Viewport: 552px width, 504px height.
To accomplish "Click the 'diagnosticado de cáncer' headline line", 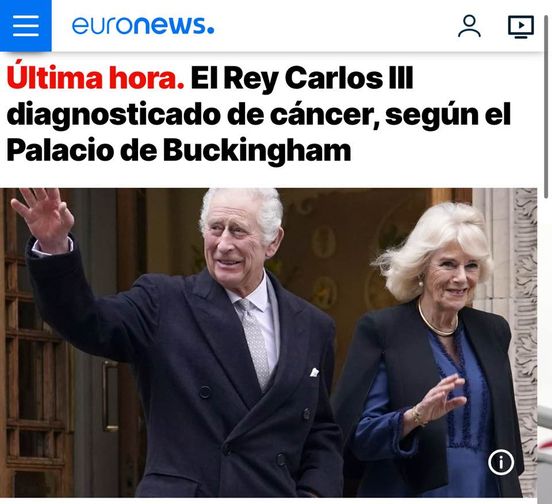I will pyautogui.click(x=190, y=115).
